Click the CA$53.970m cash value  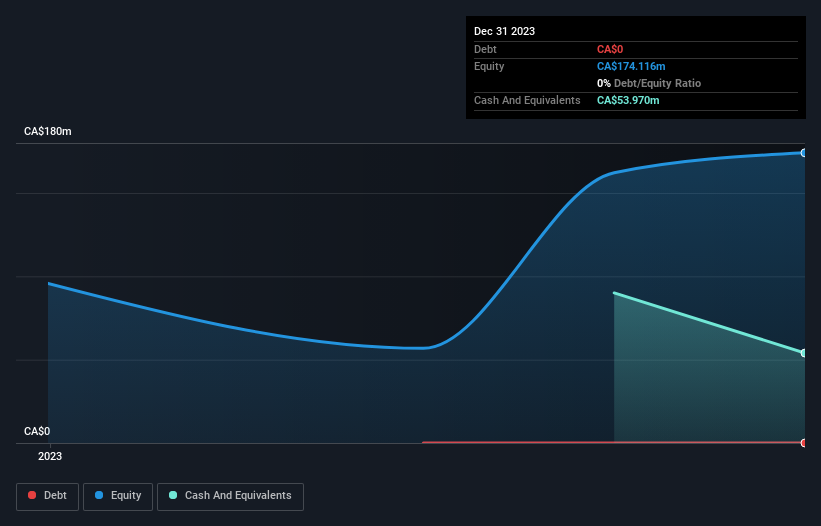pyautogui.click(x=628, y=100)
